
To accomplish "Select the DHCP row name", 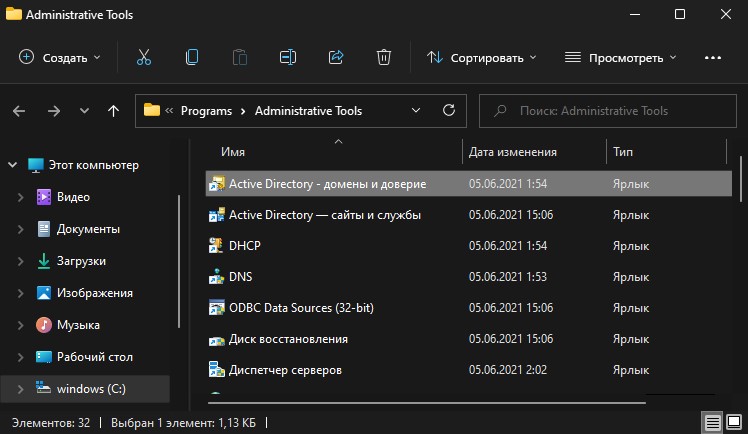I will (245, 246).
